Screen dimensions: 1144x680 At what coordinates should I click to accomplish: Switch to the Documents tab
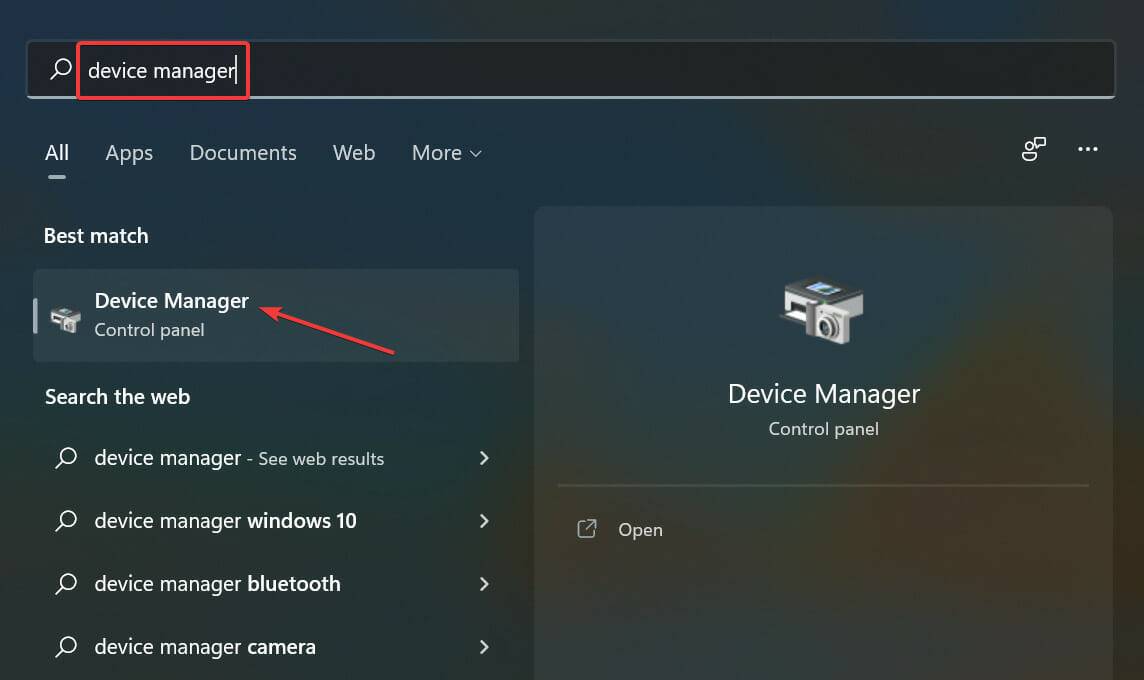243,153
